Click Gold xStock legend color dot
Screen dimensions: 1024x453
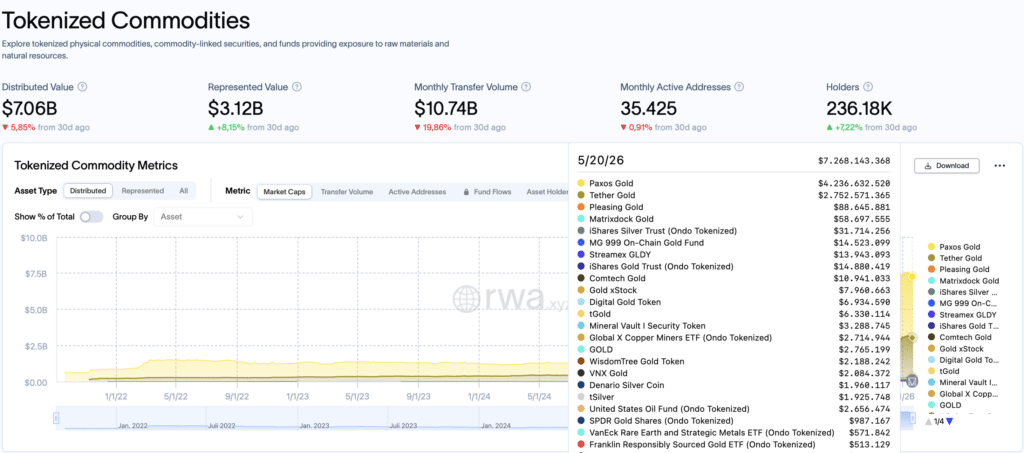tap(931, 349)
